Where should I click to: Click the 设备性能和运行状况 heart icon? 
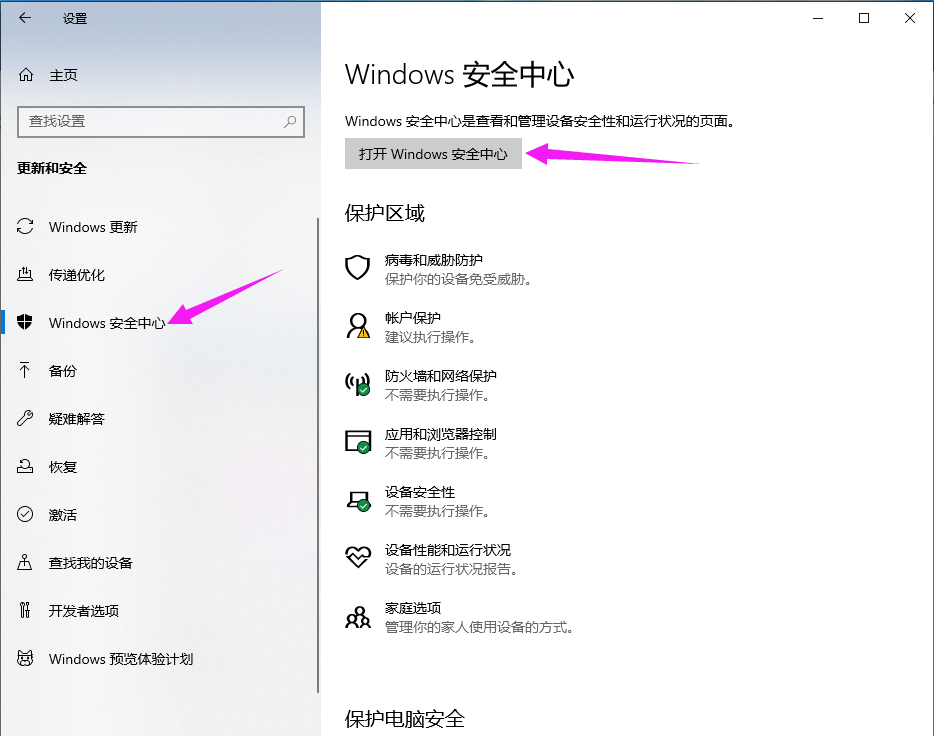point(358,557)
